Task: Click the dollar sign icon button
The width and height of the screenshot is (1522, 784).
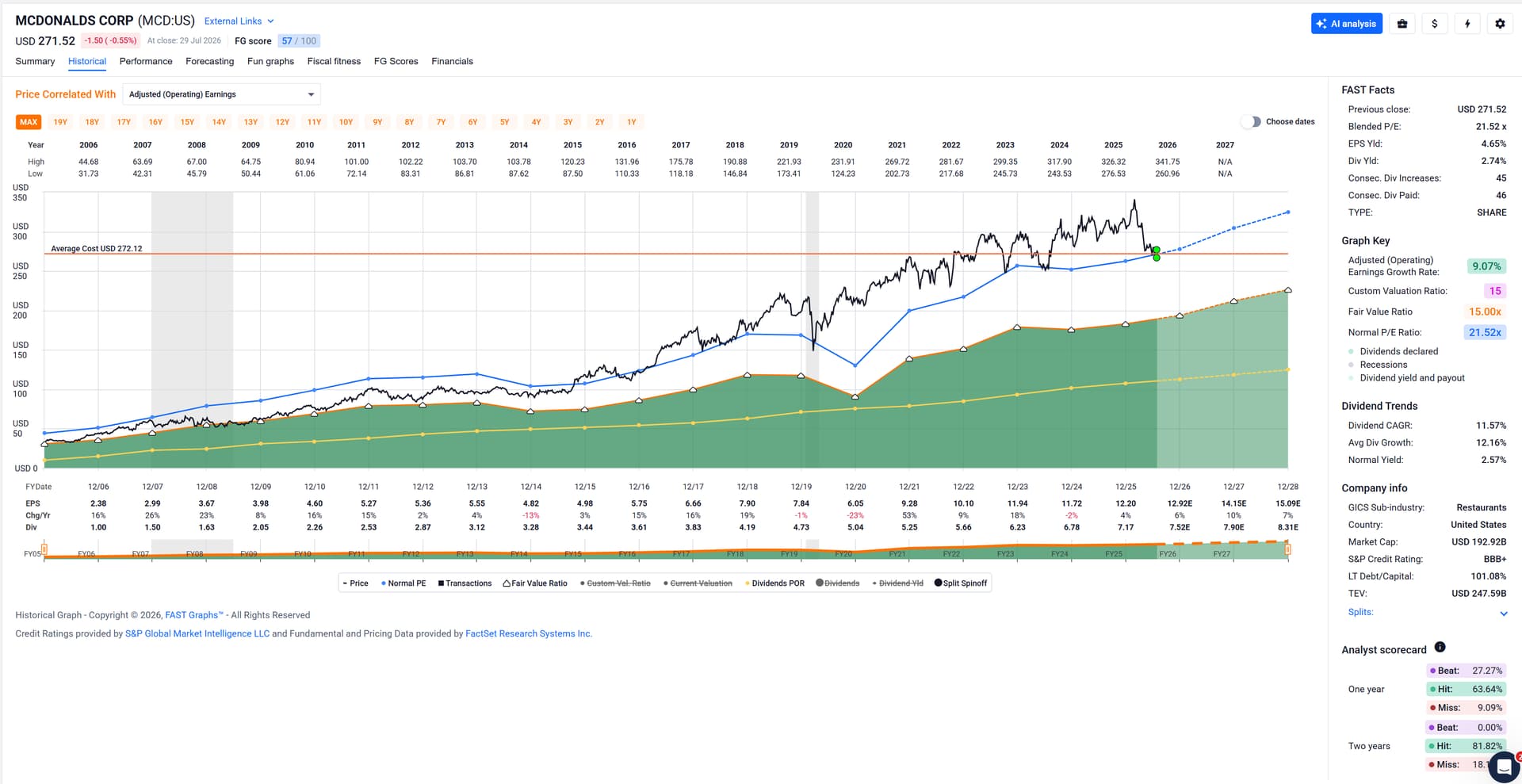Action: pyautogui.click(x=1434, y=24)
